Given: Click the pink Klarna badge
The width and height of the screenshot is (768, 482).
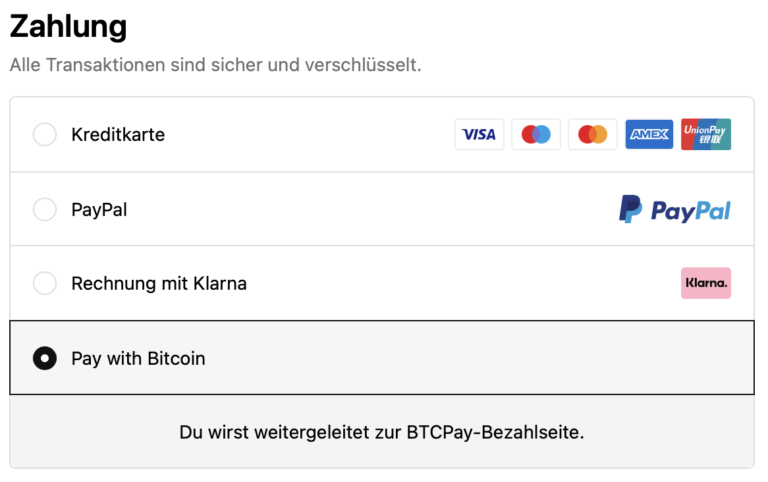Looking at the screenshot, I should pos(706,283).
